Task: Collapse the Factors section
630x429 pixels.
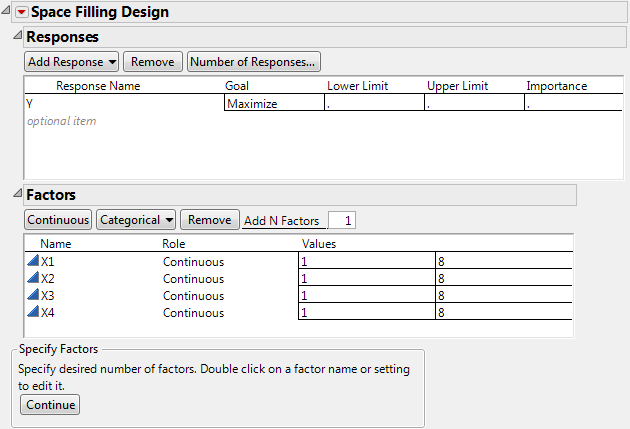Action: click(x=16, y=195)
